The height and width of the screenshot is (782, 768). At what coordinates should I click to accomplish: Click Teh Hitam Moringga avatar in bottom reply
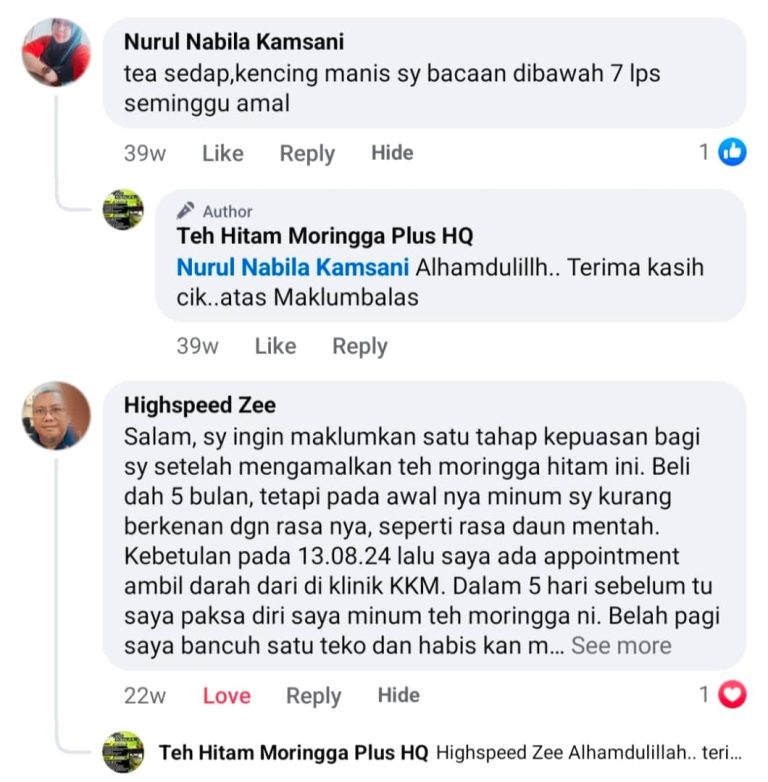coord(123,752)
